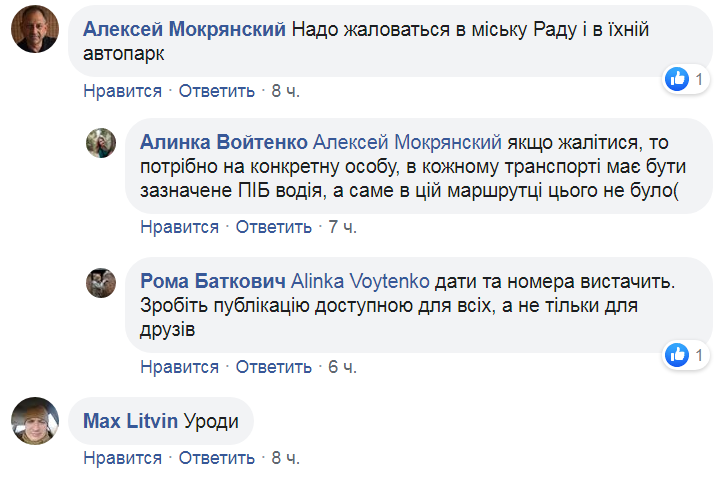Screen dimensions: 723x485
Task: Reply to Алинка Войтенко's comment
Action: (274, 227)
